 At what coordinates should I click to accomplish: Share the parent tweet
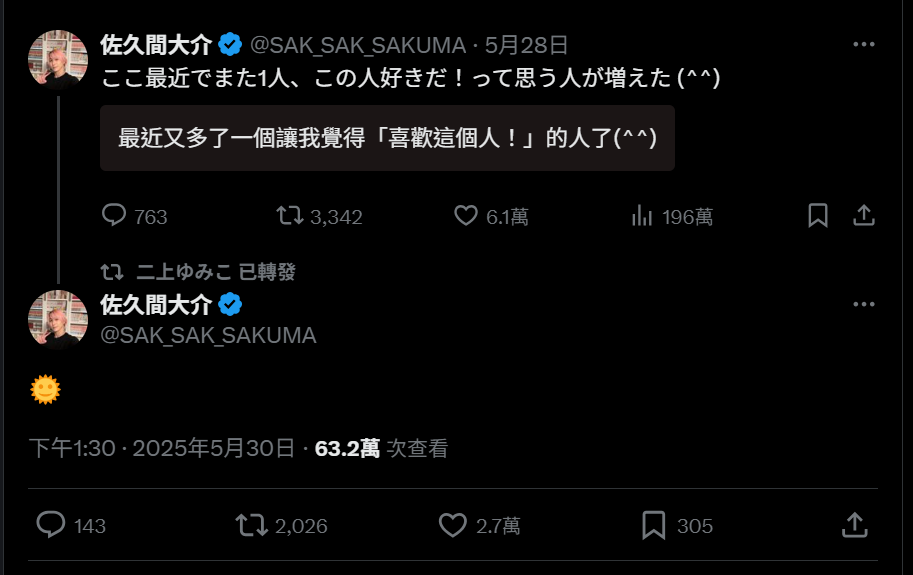tap(864, 216)
